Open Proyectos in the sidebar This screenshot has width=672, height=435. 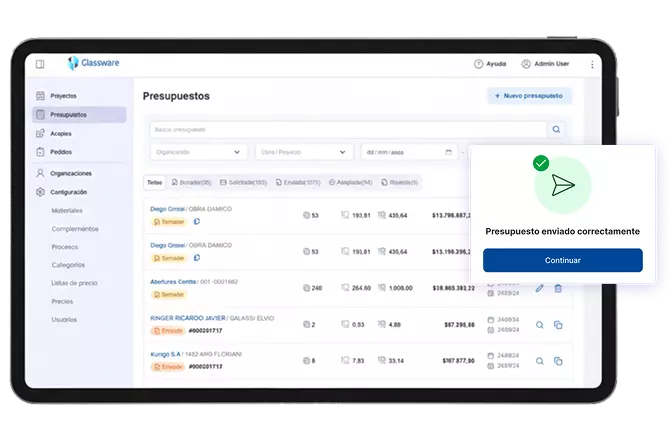point(63,95)
